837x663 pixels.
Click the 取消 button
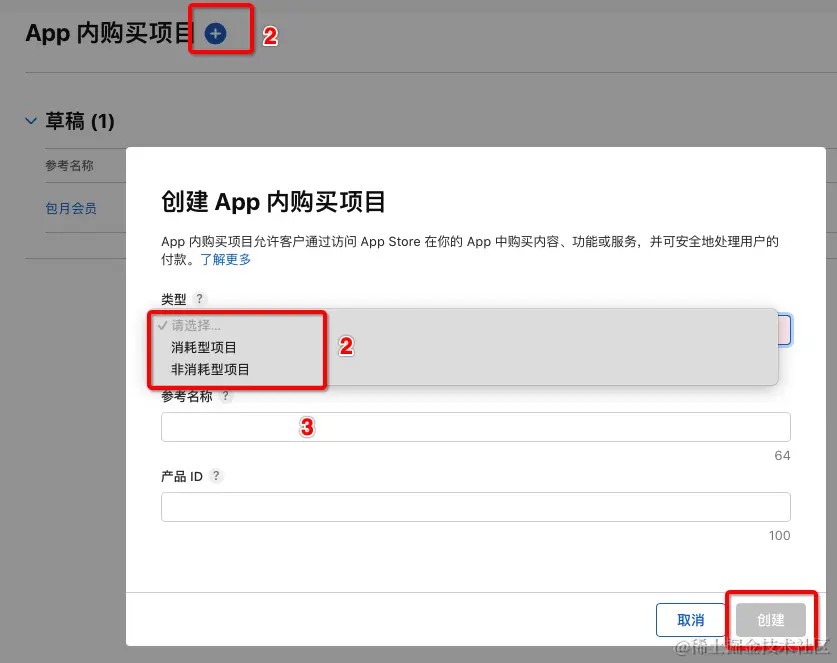pos(690,620)
